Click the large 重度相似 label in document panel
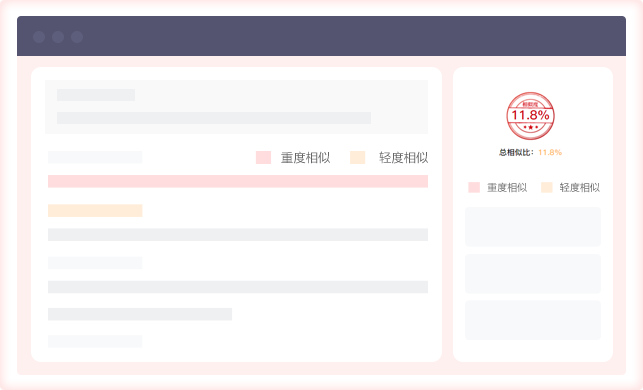The width and height of the screenshot is (643, 390). [306, 157]
